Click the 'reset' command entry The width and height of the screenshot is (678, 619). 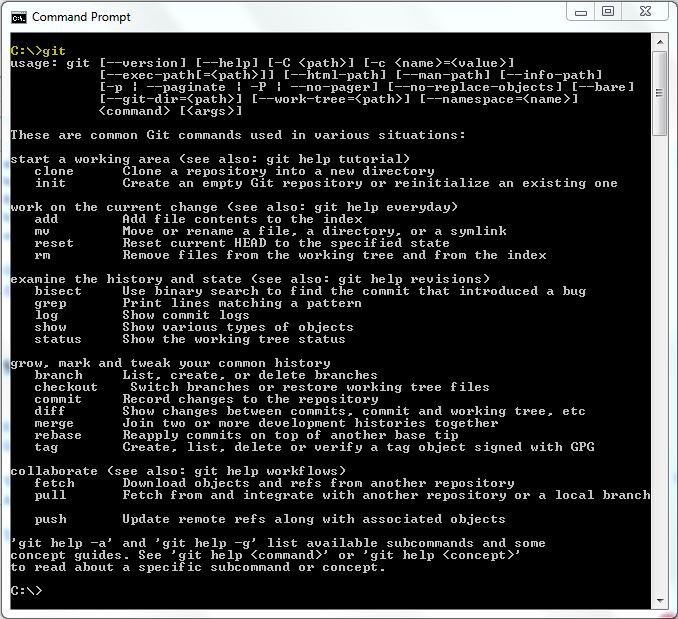tap(54, 243)
